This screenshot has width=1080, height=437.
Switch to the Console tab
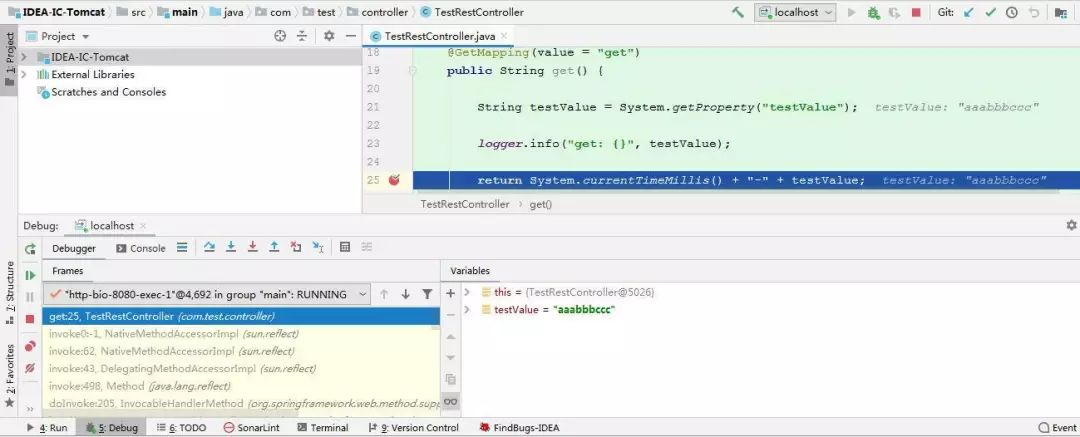(141, 248)
